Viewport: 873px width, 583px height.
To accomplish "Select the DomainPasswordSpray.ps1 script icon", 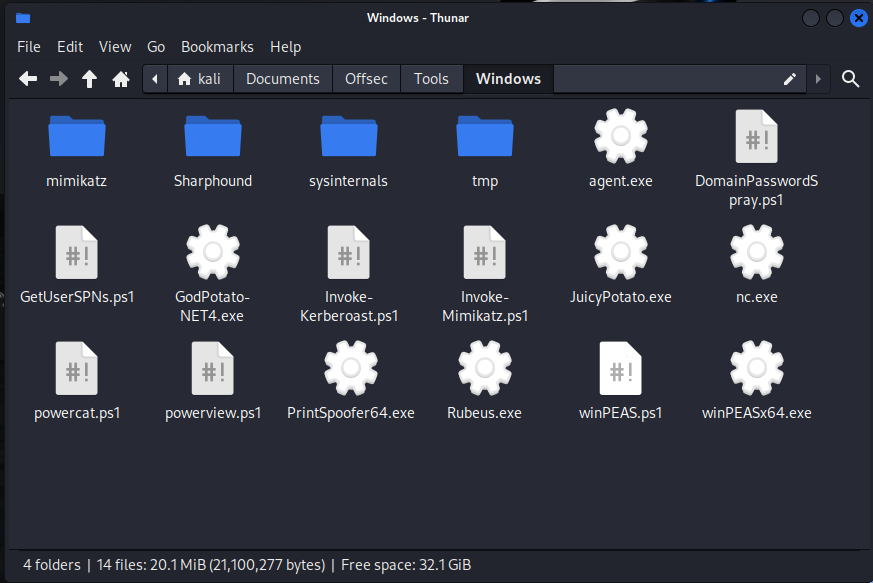I will pyautogui.click(x=757, y=136).
